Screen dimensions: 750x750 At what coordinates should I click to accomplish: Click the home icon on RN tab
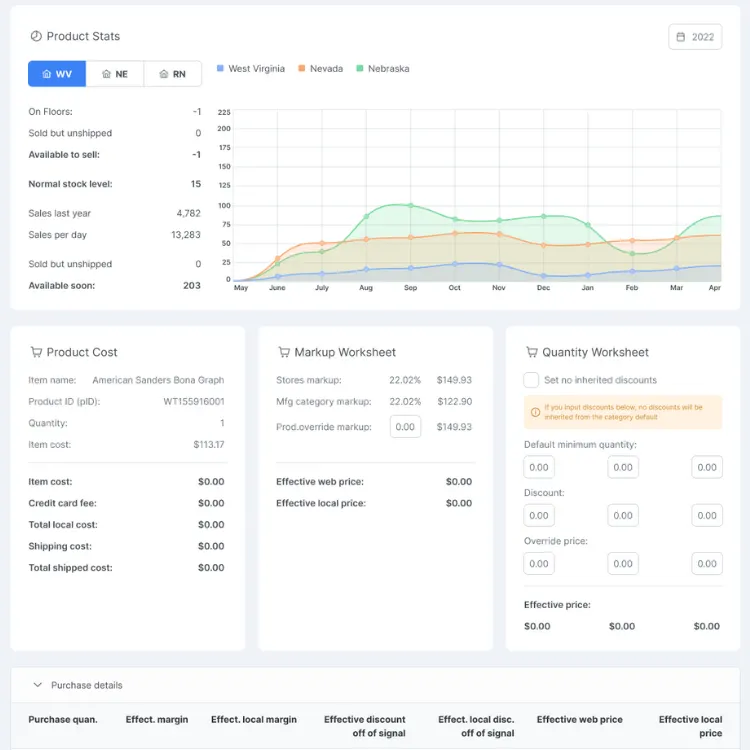pos(164,74)
